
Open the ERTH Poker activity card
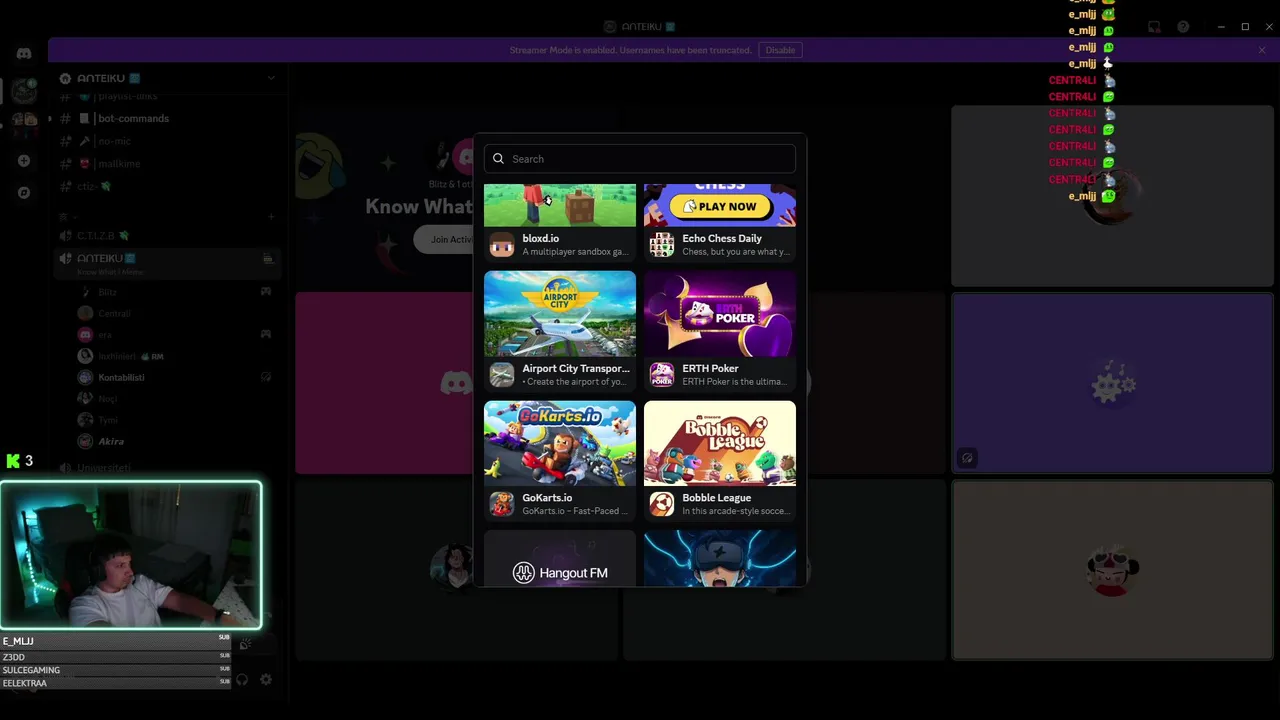tap(720, 331)
